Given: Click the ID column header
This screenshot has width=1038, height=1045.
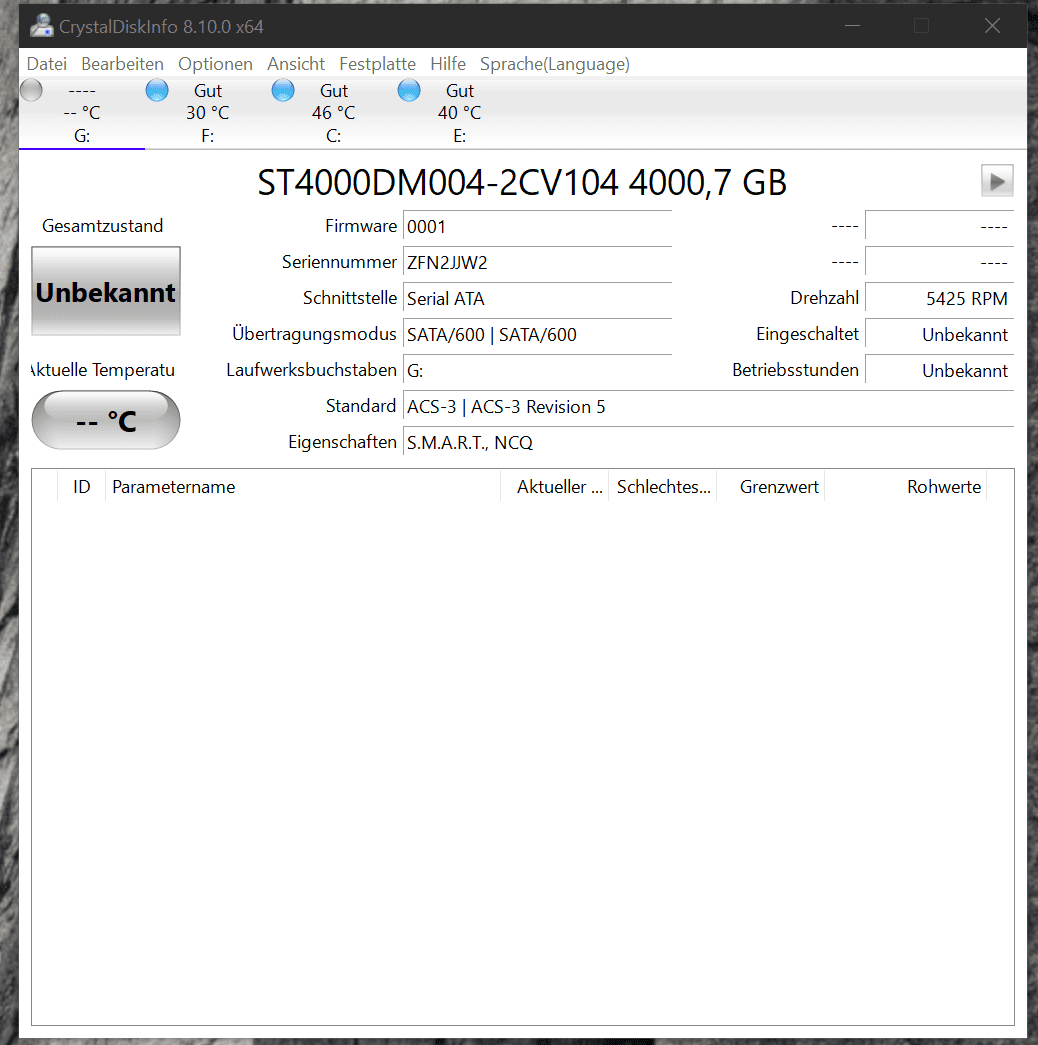Looking at the screenshot, I should 81,487.
